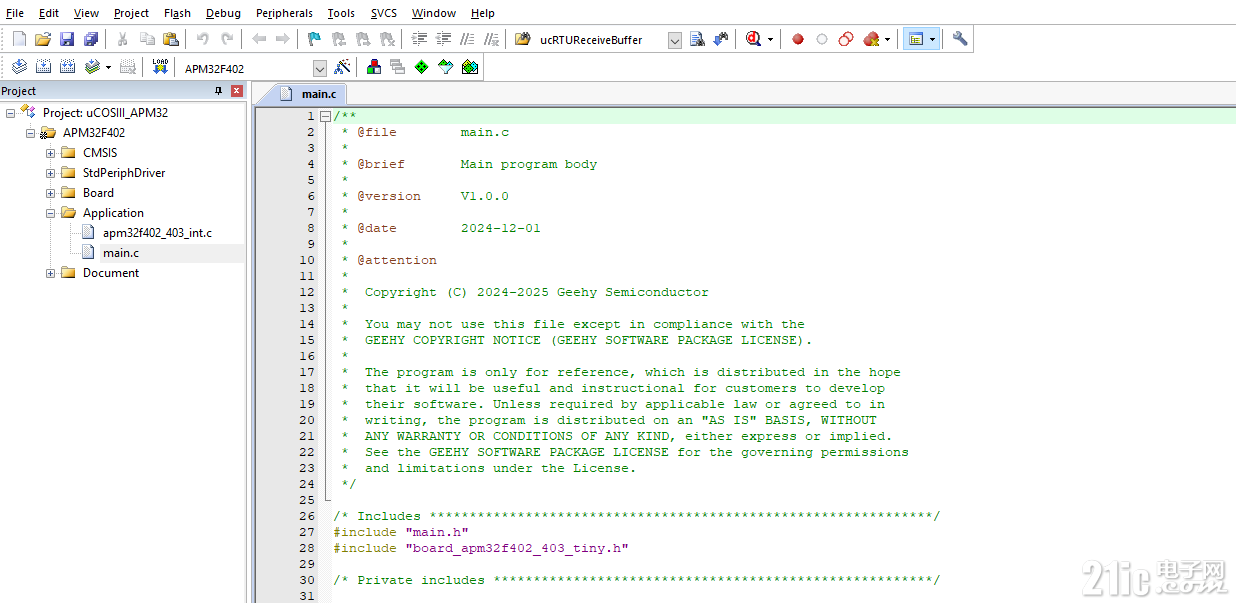This screenshot has height=603, width=1236.
Task: Start the debug session icon
Action: click(753, 39)
